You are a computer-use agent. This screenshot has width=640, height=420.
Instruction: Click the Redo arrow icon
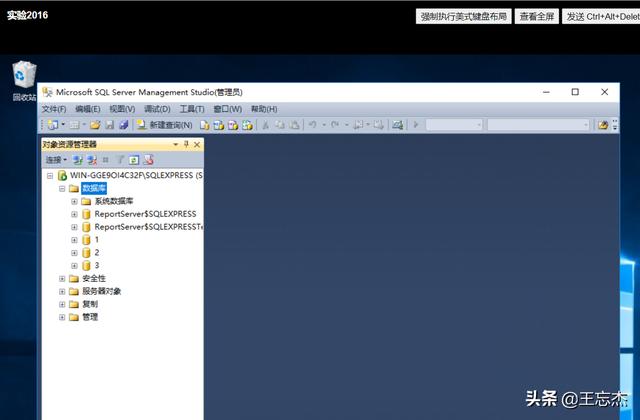(335, 124)
